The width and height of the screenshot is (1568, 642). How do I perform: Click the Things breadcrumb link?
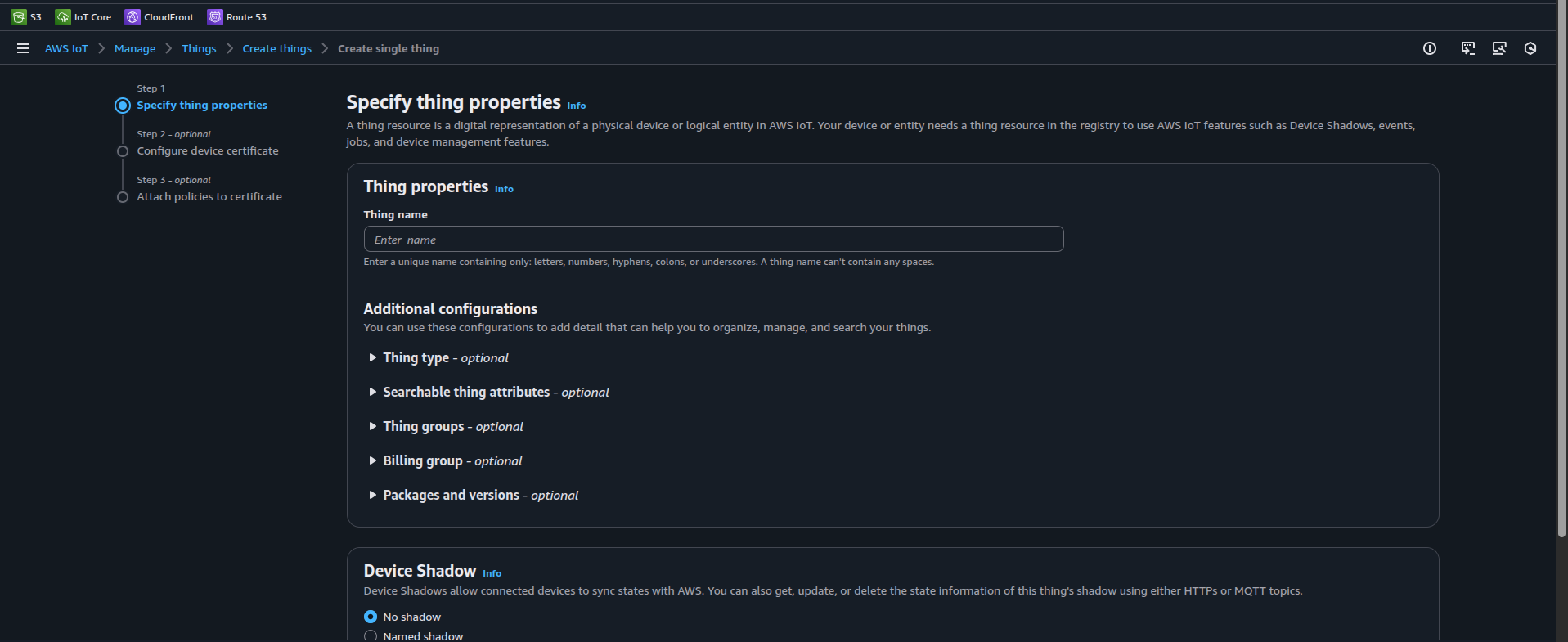tap(199, 48)
